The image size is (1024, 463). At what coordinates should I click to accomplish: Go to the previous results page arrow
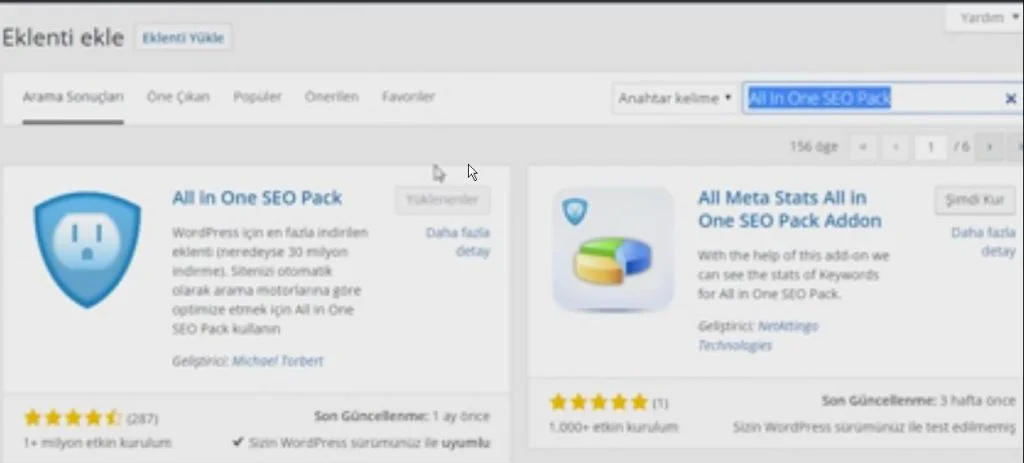895,147
